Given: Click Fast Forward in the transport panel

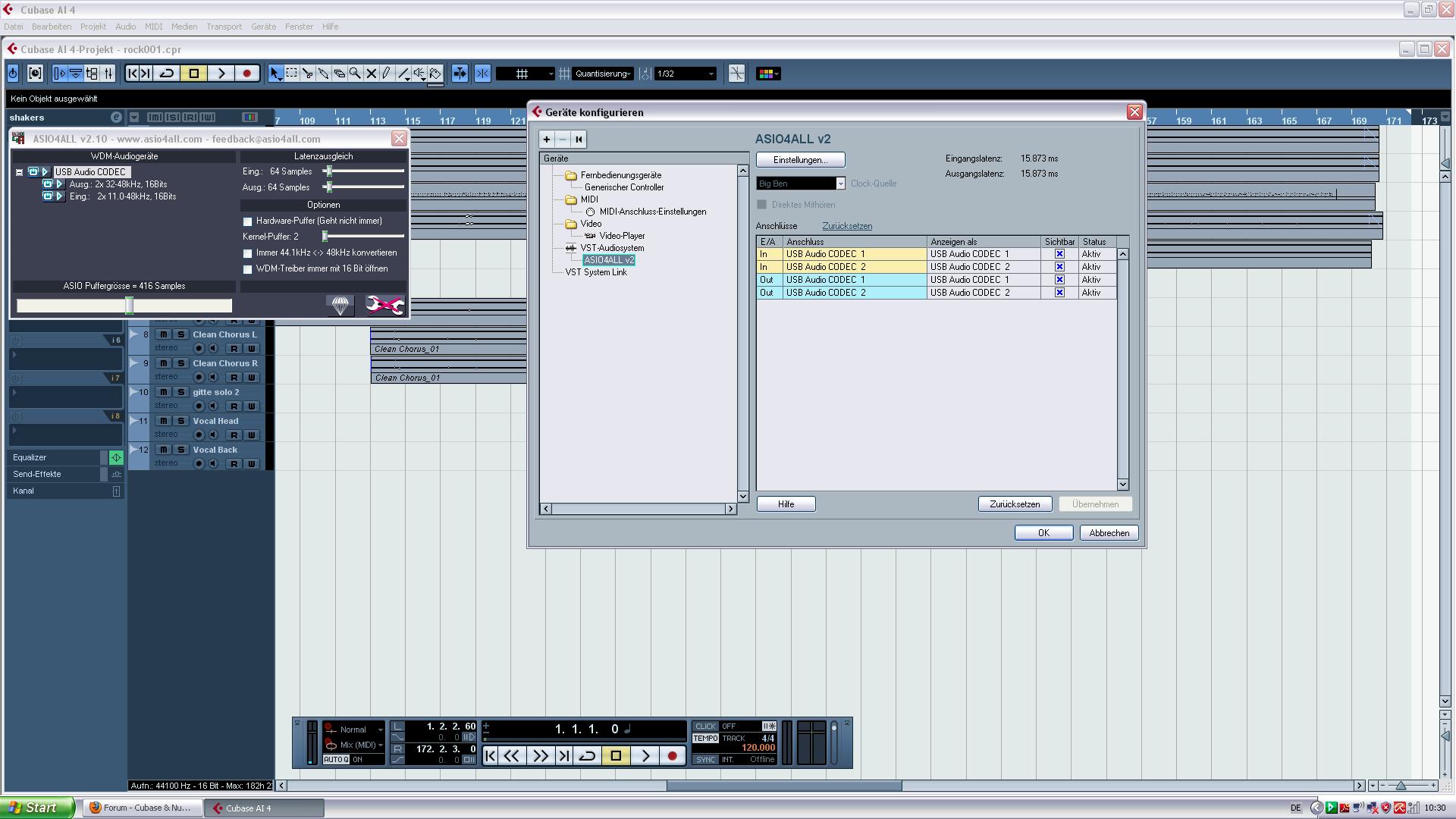Looking at the screenshot, I should coord(540,756).
